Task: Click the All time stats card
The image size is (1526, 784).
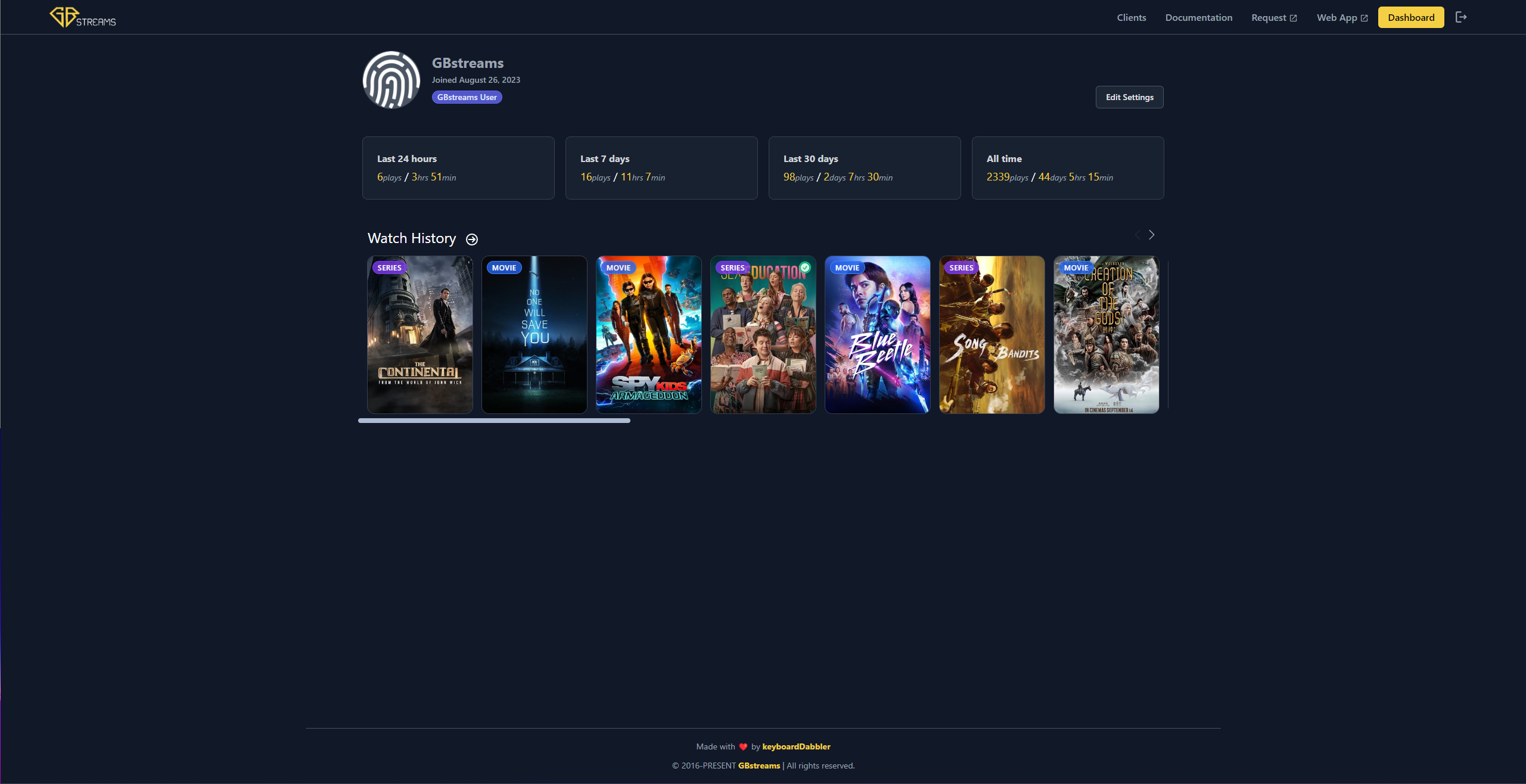Action: click(1068, 168)
